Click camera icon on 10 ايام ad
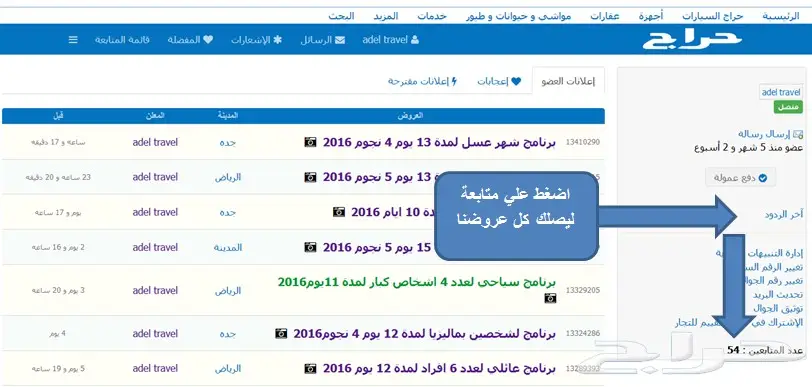This screenshot has height=387, width=812. pyautogui.click(x=339, y=211)
